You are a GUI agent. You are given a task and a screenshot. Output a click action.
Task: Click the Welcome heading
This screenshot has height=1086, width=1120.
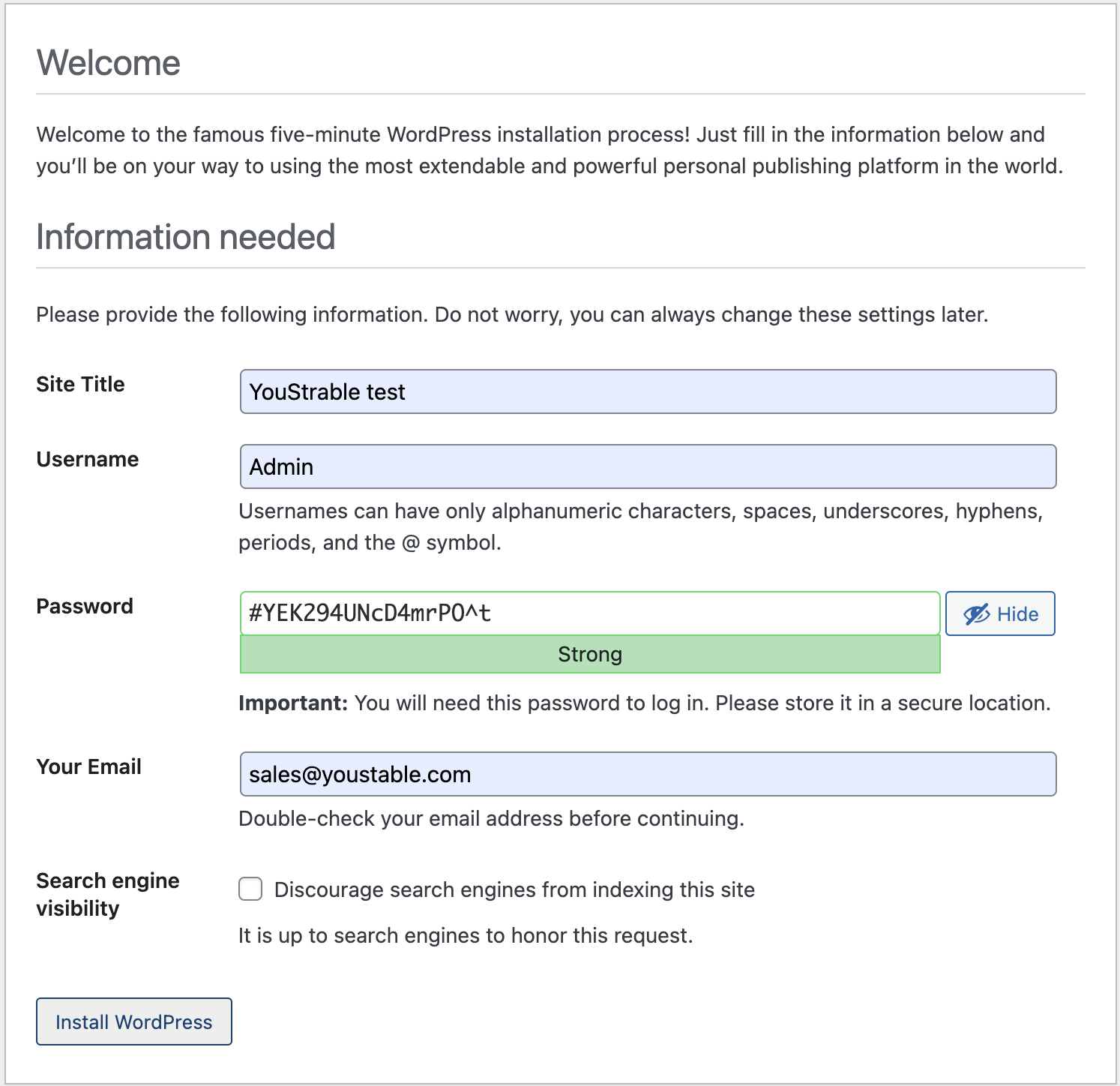click(108, 63)
